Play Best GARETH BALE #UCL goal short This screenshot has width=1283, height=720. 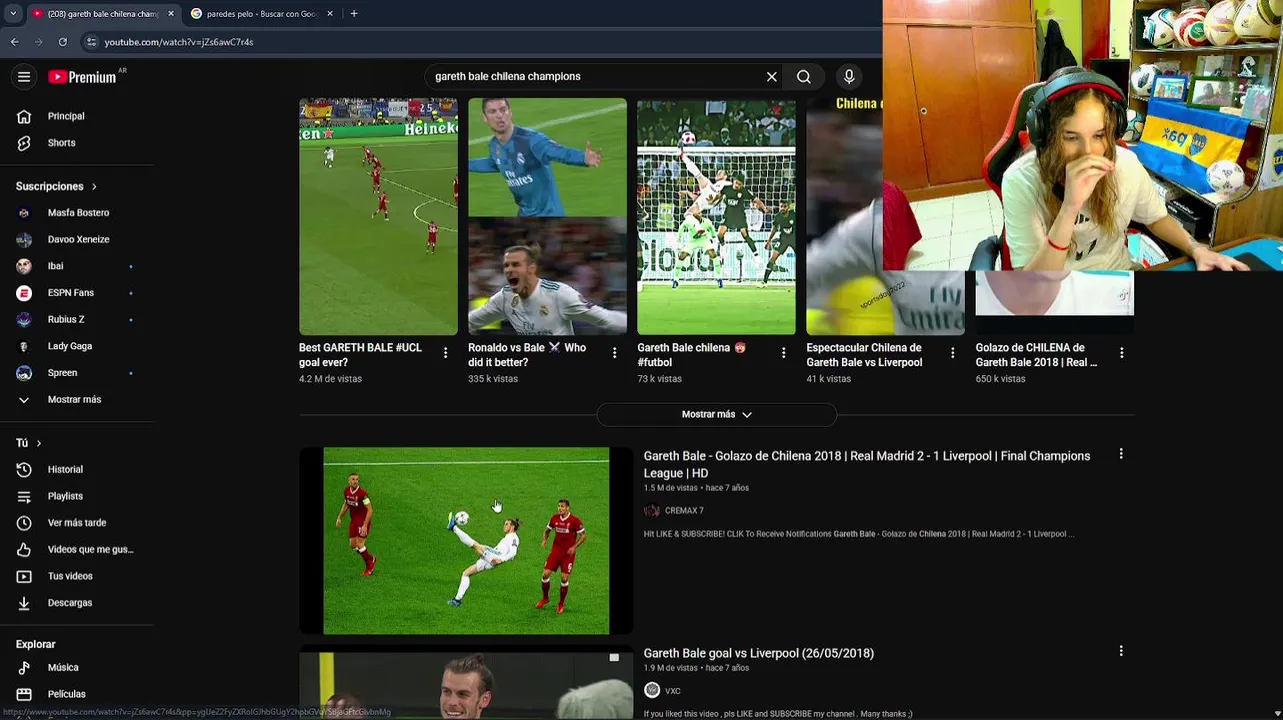pyautogui.click(x=378, y=216)
